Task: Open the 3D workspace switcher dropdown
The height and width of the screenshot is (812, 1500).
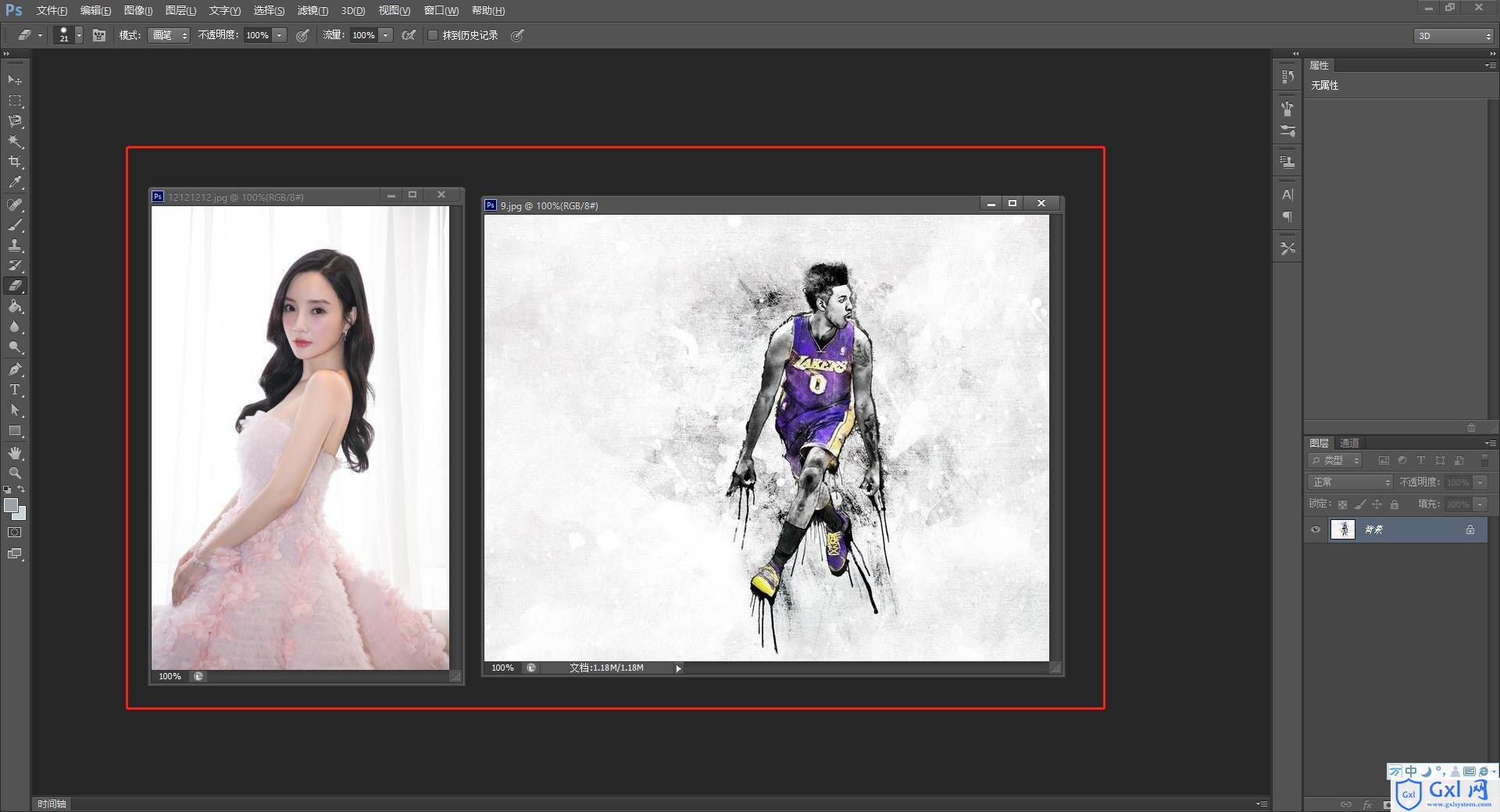Action: pyautogui.click(x=1453, y=36)
